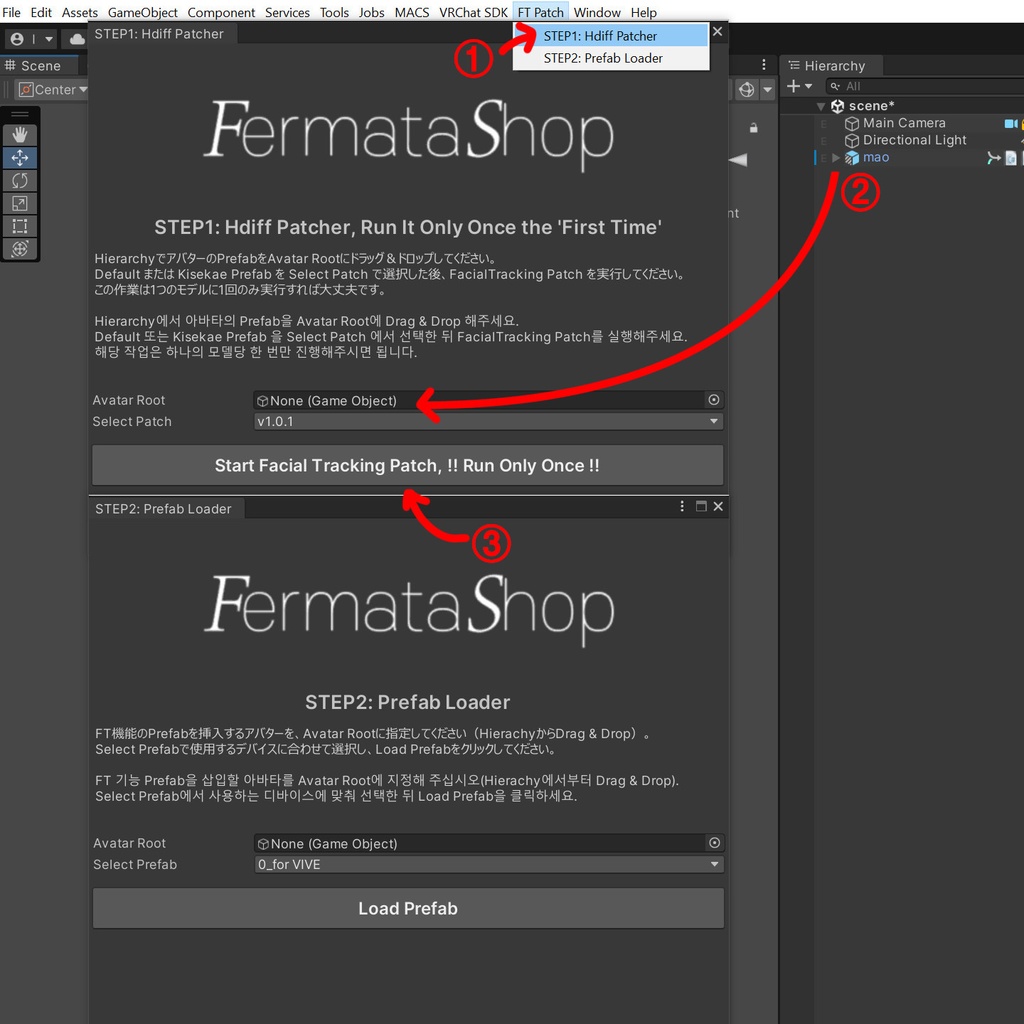
Task: Select the Rect Transform tool
Action: pos(20,225)
